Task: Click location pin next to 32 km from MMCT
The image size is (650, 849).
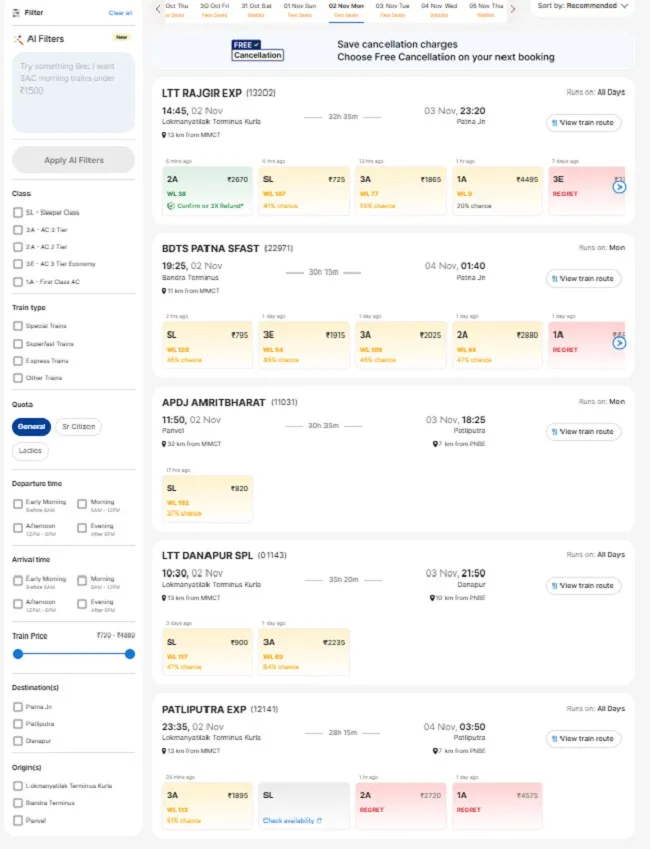Action: click(164, 444)
